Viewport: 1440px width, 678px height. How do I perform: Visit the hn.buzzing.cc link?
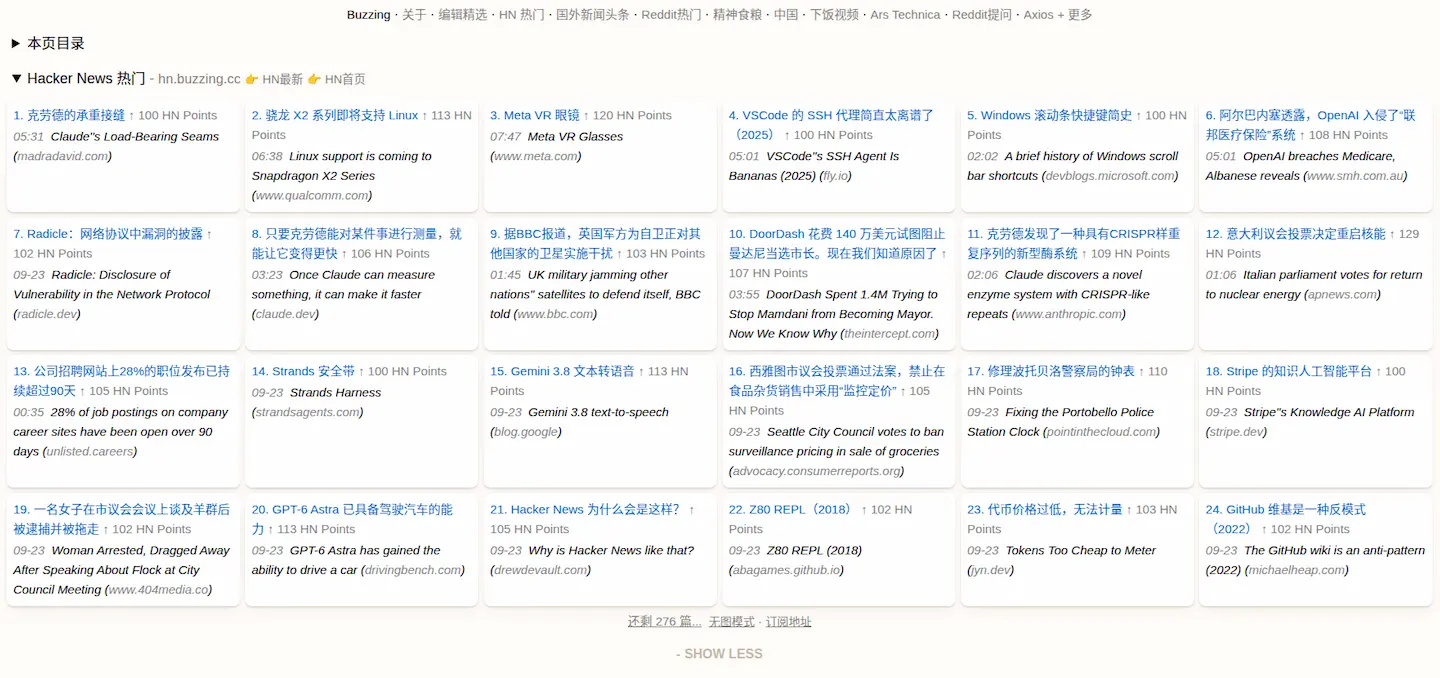tap(199, 79)
